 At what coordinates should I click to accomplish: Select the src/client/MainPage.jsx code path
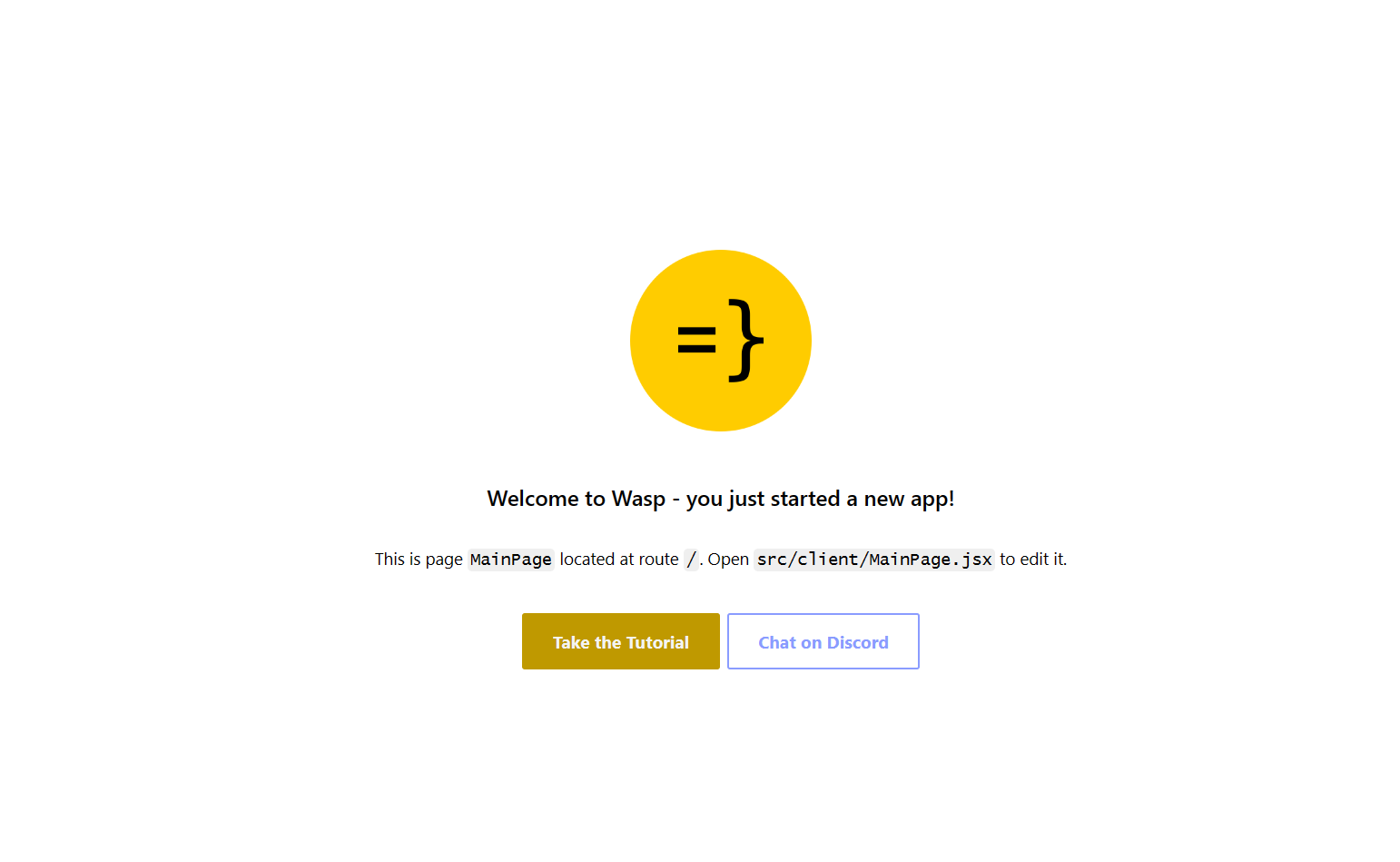[x=874, y=560]
